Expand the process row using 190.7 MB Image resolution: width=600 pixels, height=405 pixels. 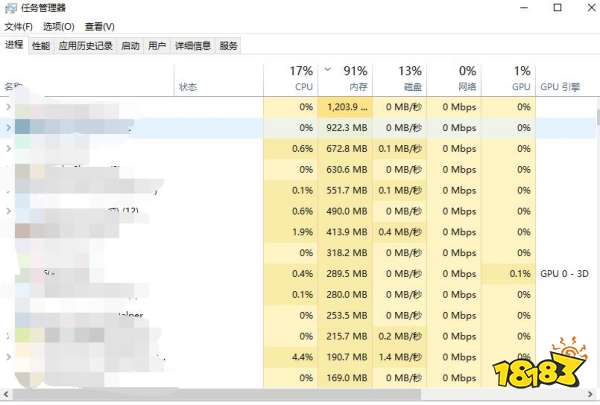[8, 357]
